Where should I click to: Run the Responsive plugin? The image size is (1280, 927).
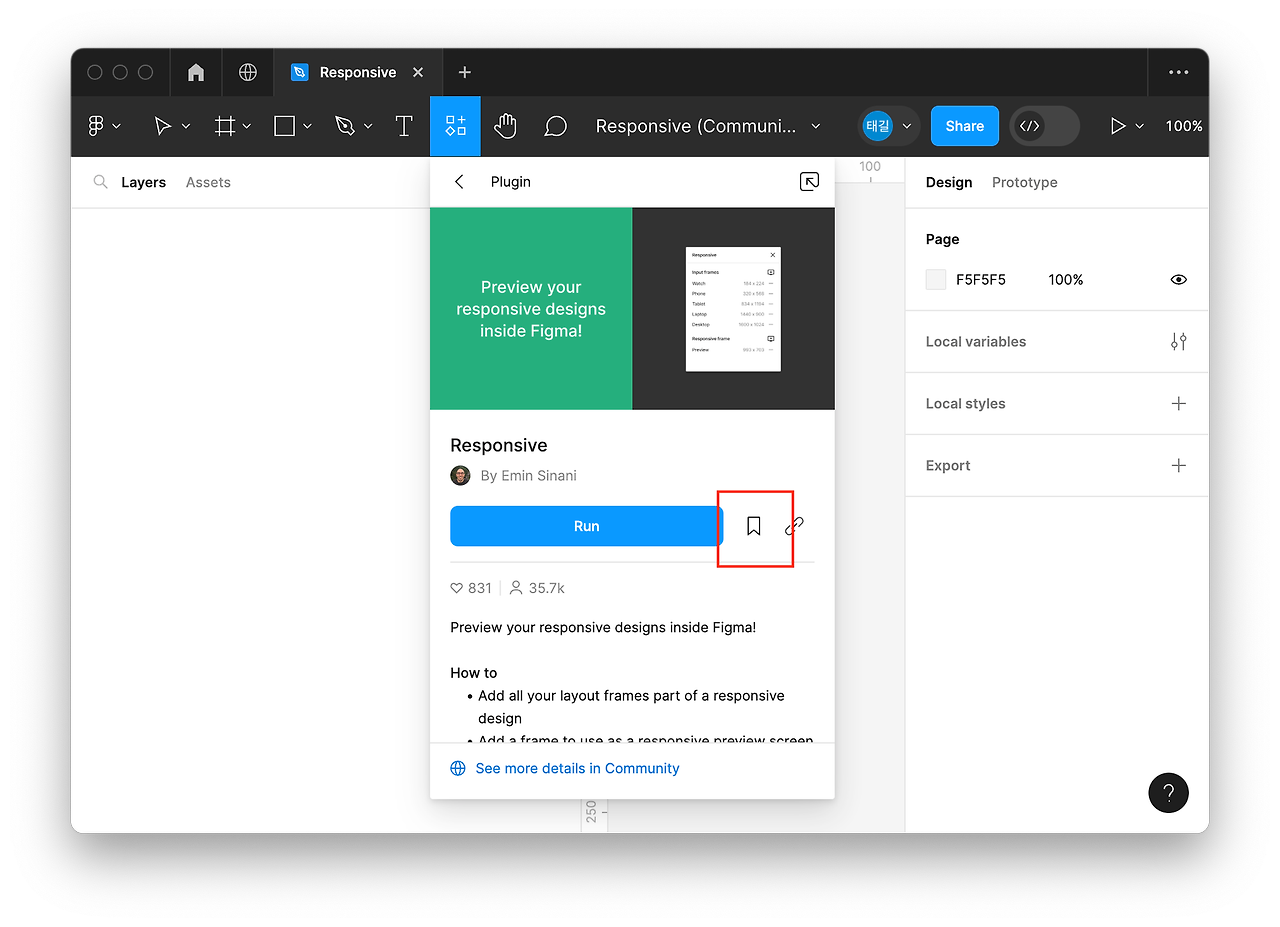pyautogui.click(x=586, y=526)
